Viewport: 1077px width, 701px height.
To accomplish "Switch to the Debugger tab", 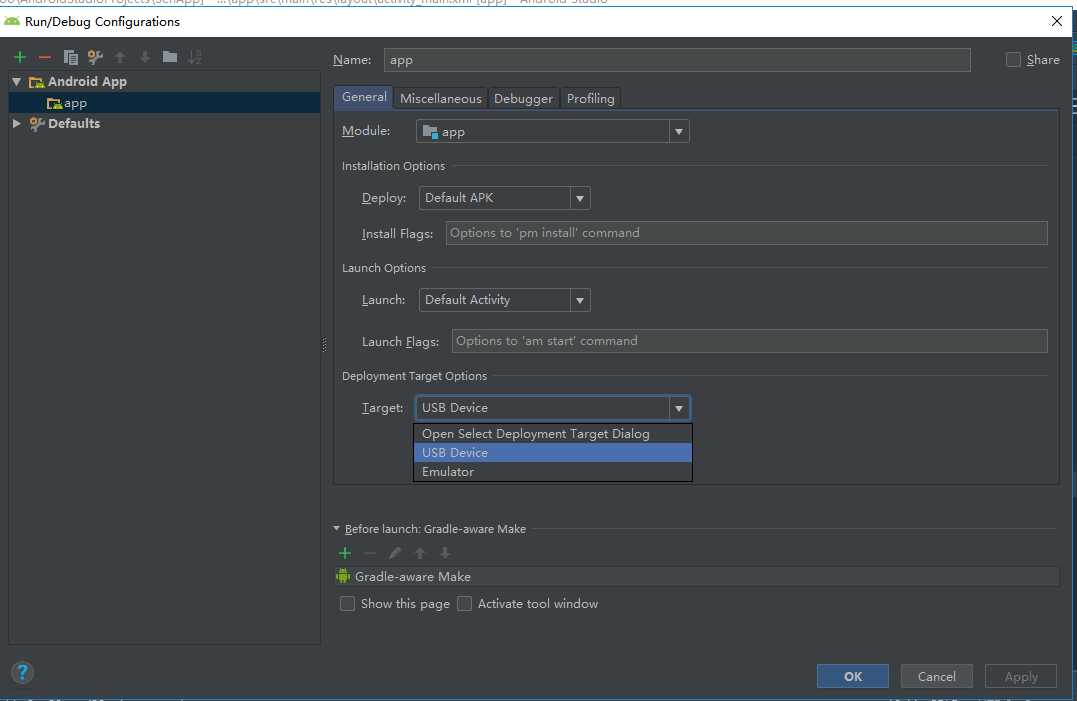I will pyautogui.click(x=523, y=98).
